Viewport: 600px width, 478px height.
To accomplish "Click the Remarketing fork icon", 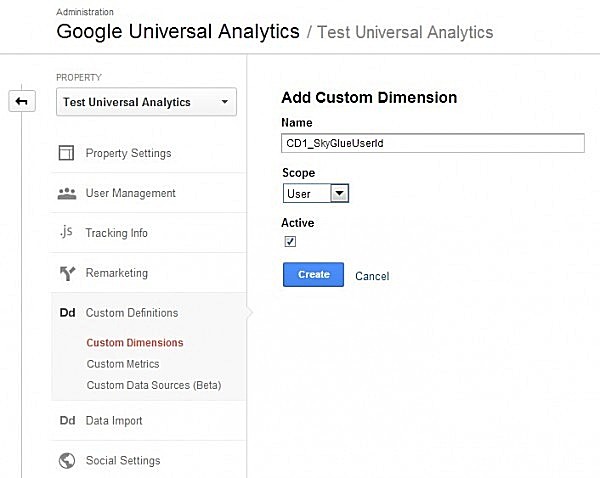I will (67, 273).
